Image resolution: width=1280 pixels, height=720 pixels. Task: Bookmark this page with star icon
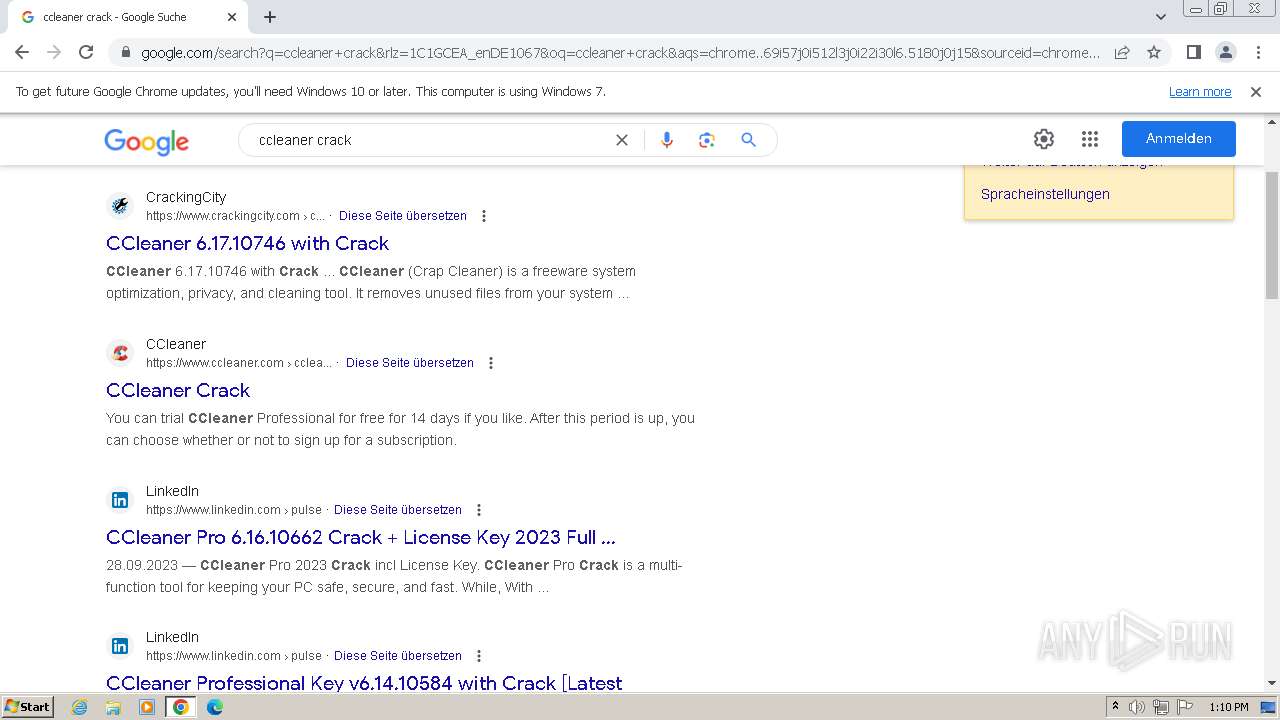pyautogui.click(x=1154, y=52)
